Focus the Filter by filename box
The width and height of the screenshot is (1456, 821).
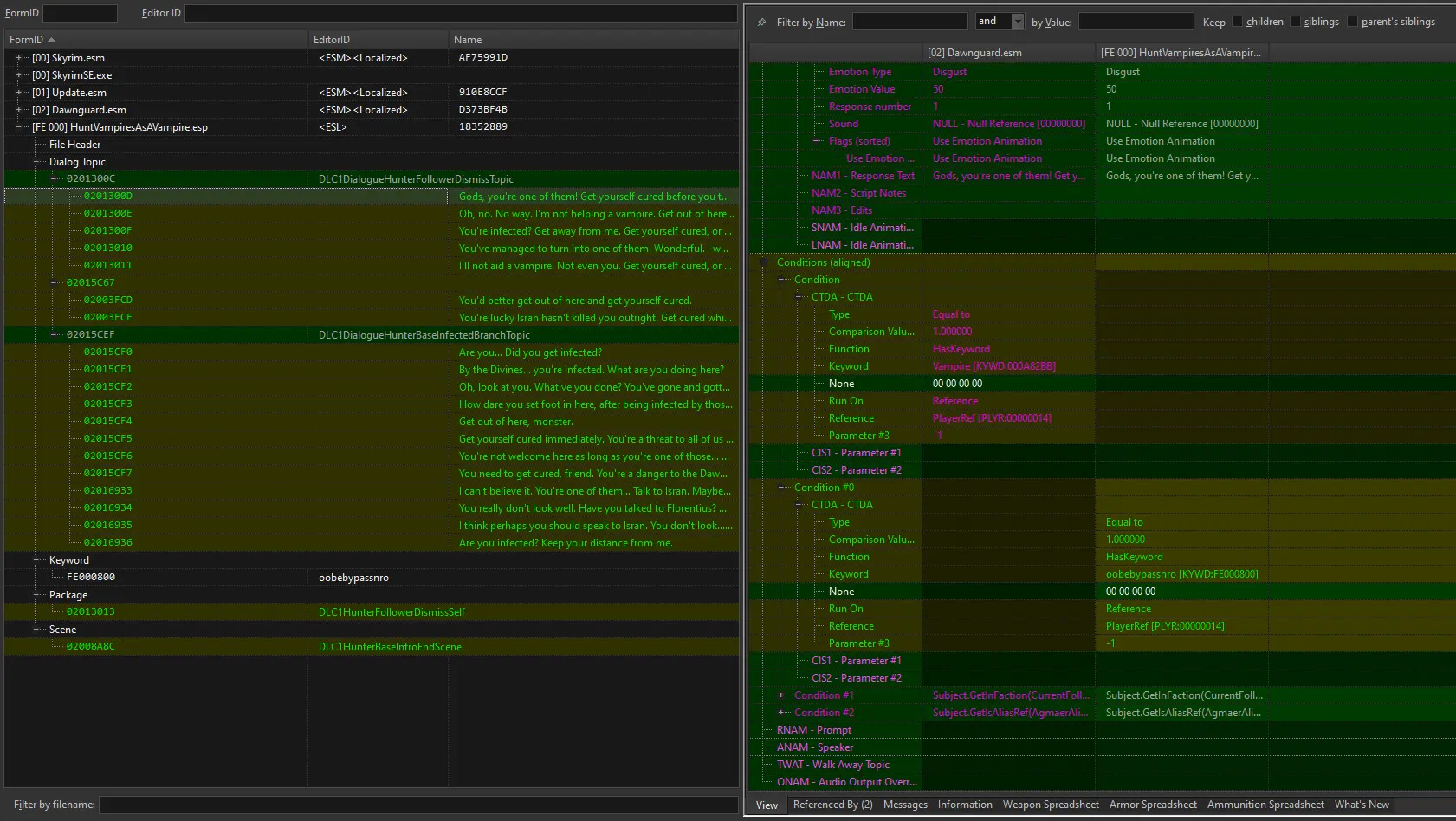pos(418,805)
